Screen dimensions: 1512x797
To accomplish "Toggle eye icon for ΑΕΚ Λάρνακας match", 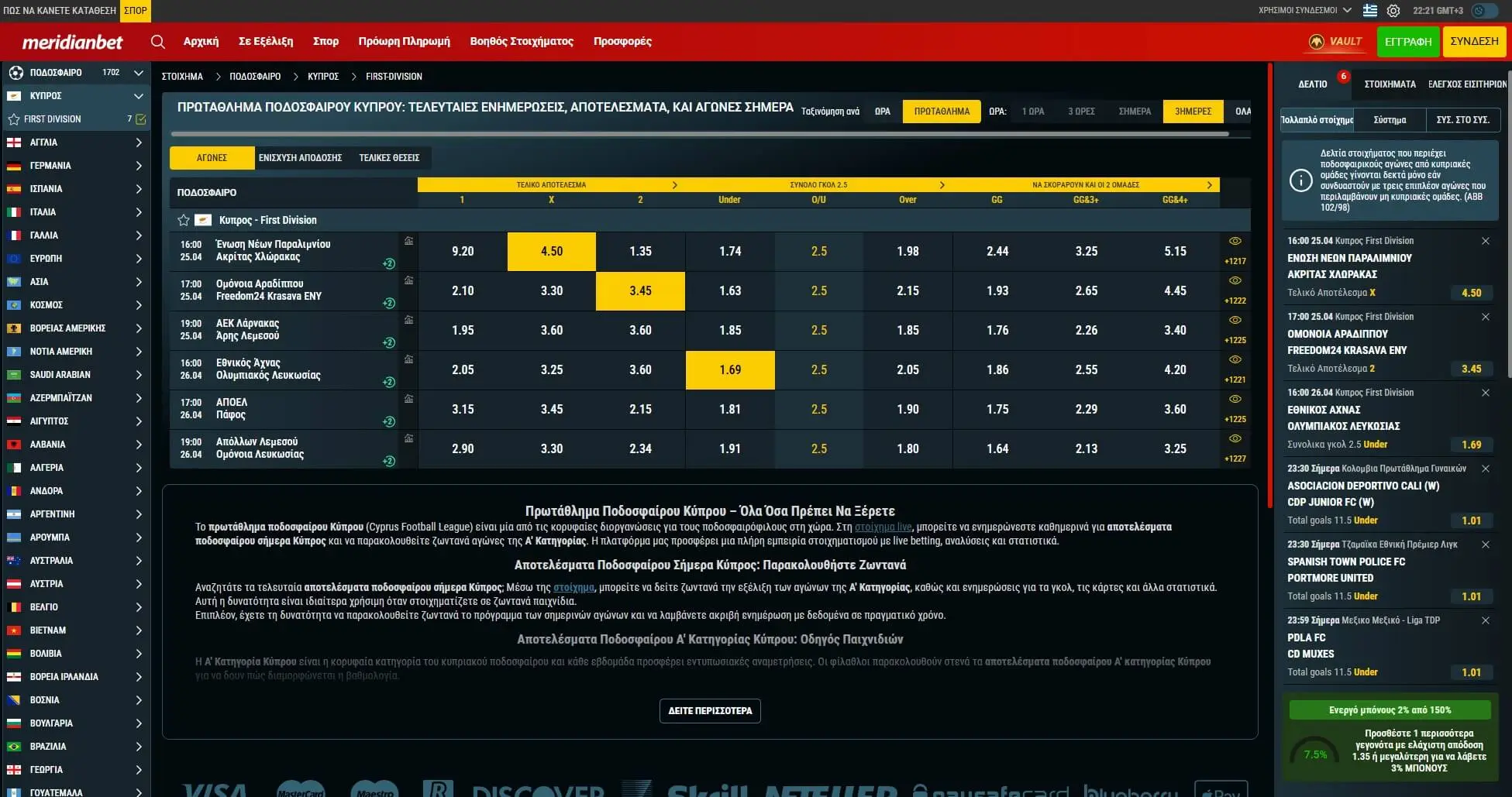I will click(x=1235, y=320).
